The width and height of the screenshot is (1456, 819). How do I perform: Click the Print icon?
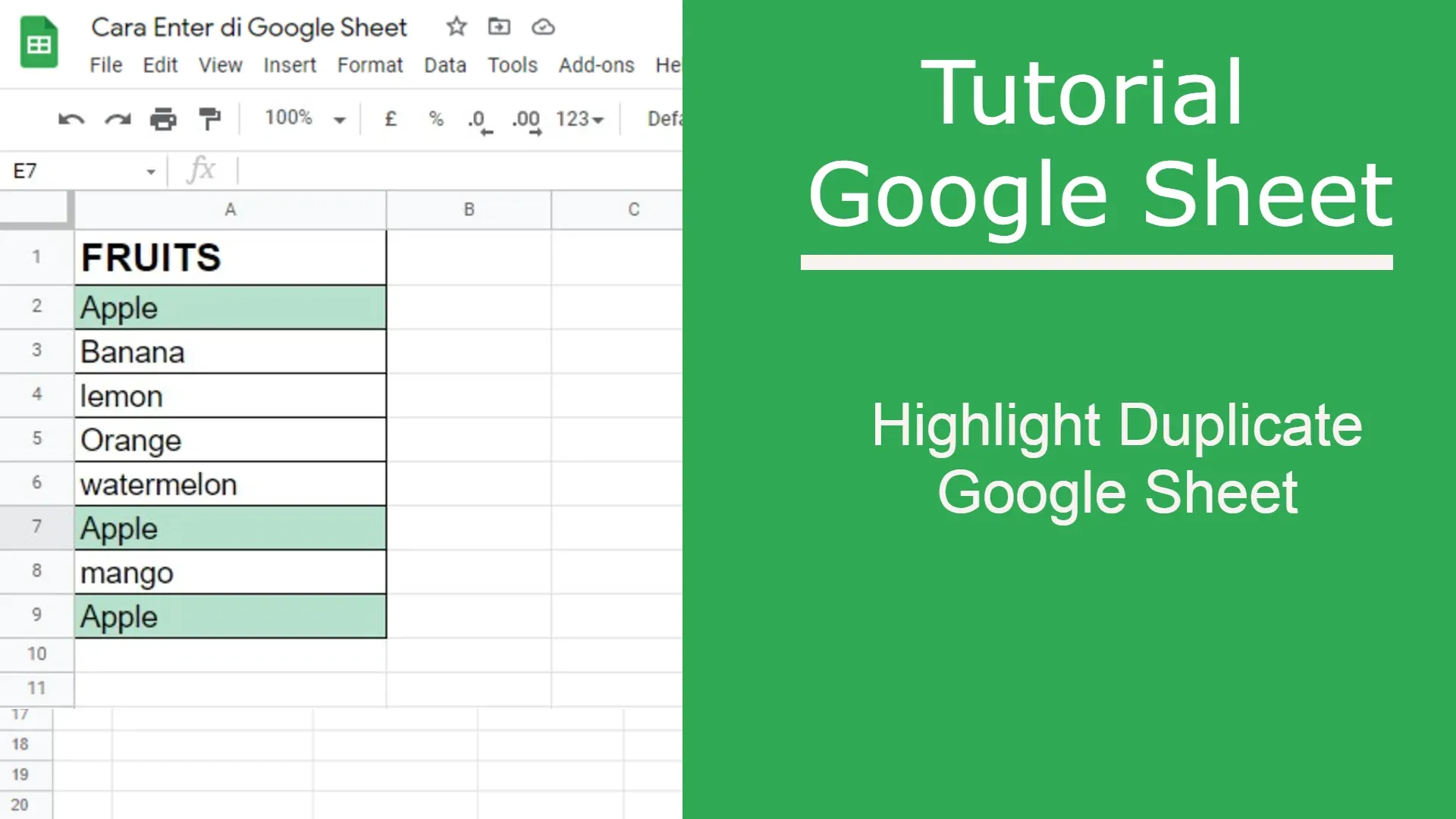tap(163, 119)
